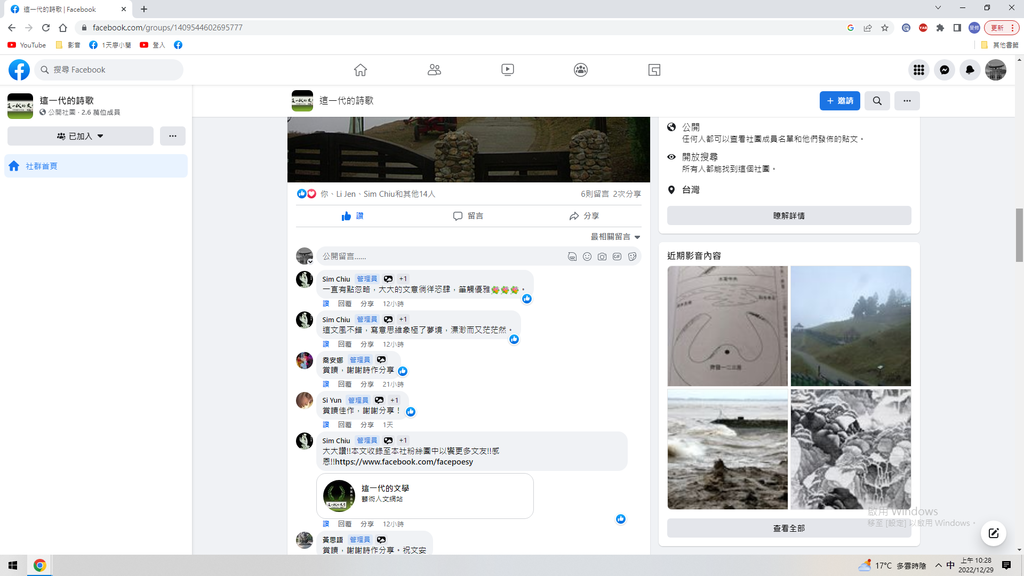Toggle the Like button on the post

coord(352,216)
